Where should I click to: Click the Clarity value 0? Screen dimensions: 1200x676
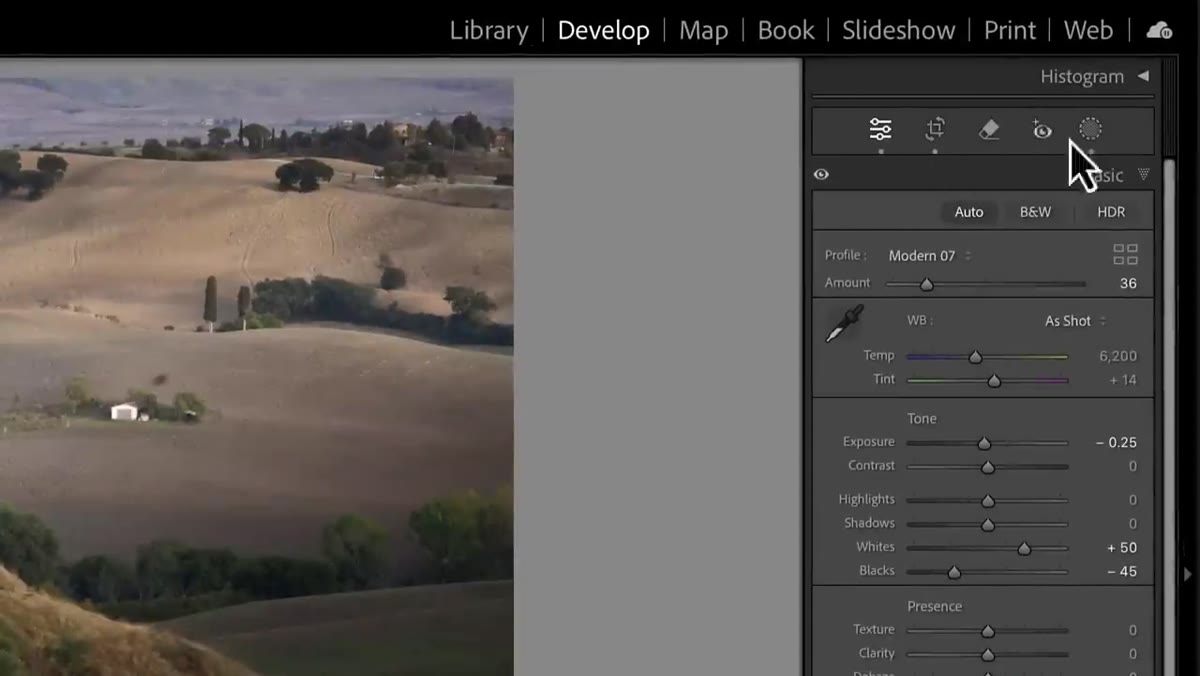(x=1133, y=653)
